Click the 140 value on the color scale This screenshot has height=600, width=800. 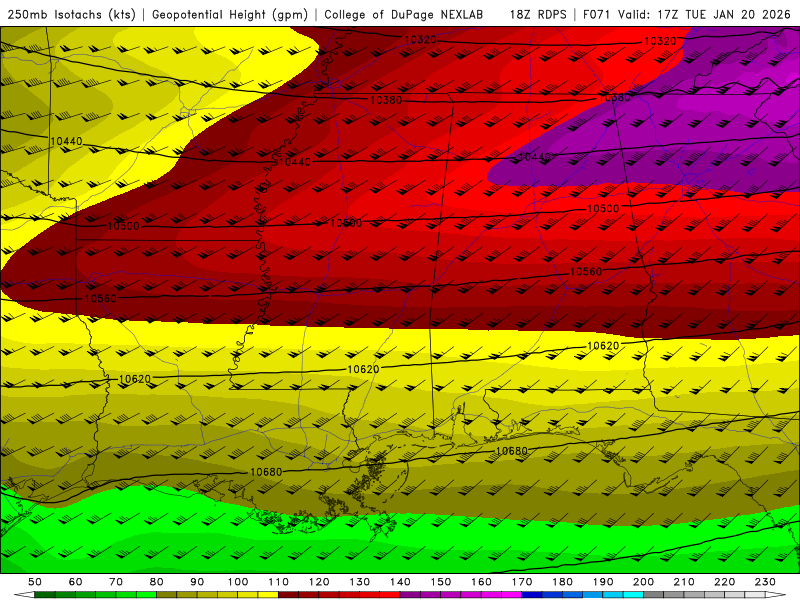pos(400,582)
